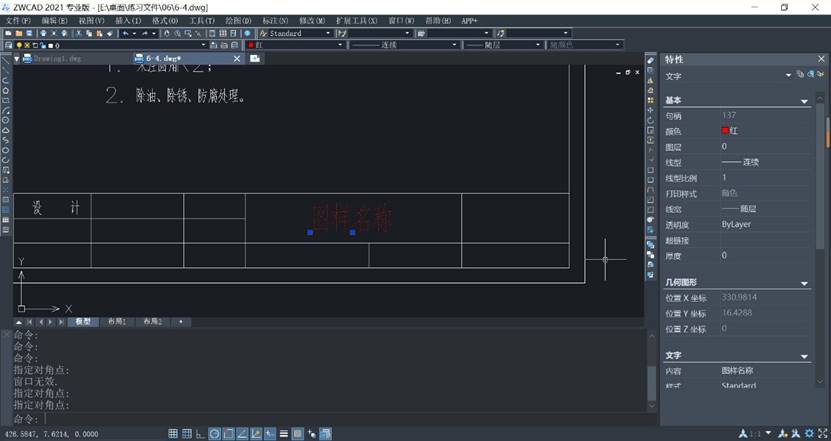Switch to the Drawing1.dwg tab
The image size is (831, 441).
[55, 58]
